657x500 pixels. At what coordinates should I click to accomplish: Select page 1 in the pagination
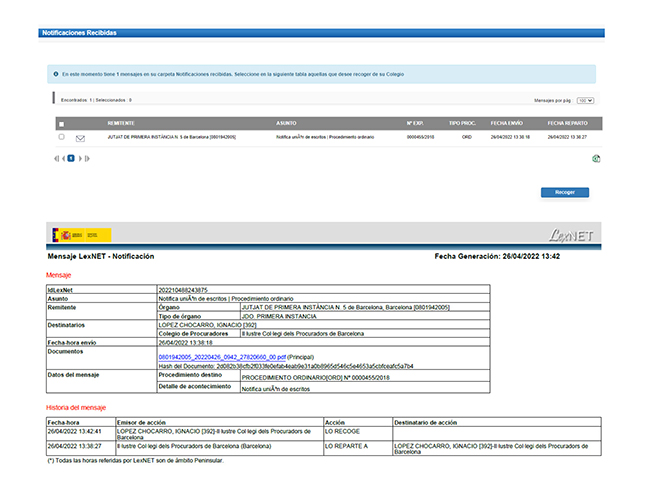click(71, 158)
